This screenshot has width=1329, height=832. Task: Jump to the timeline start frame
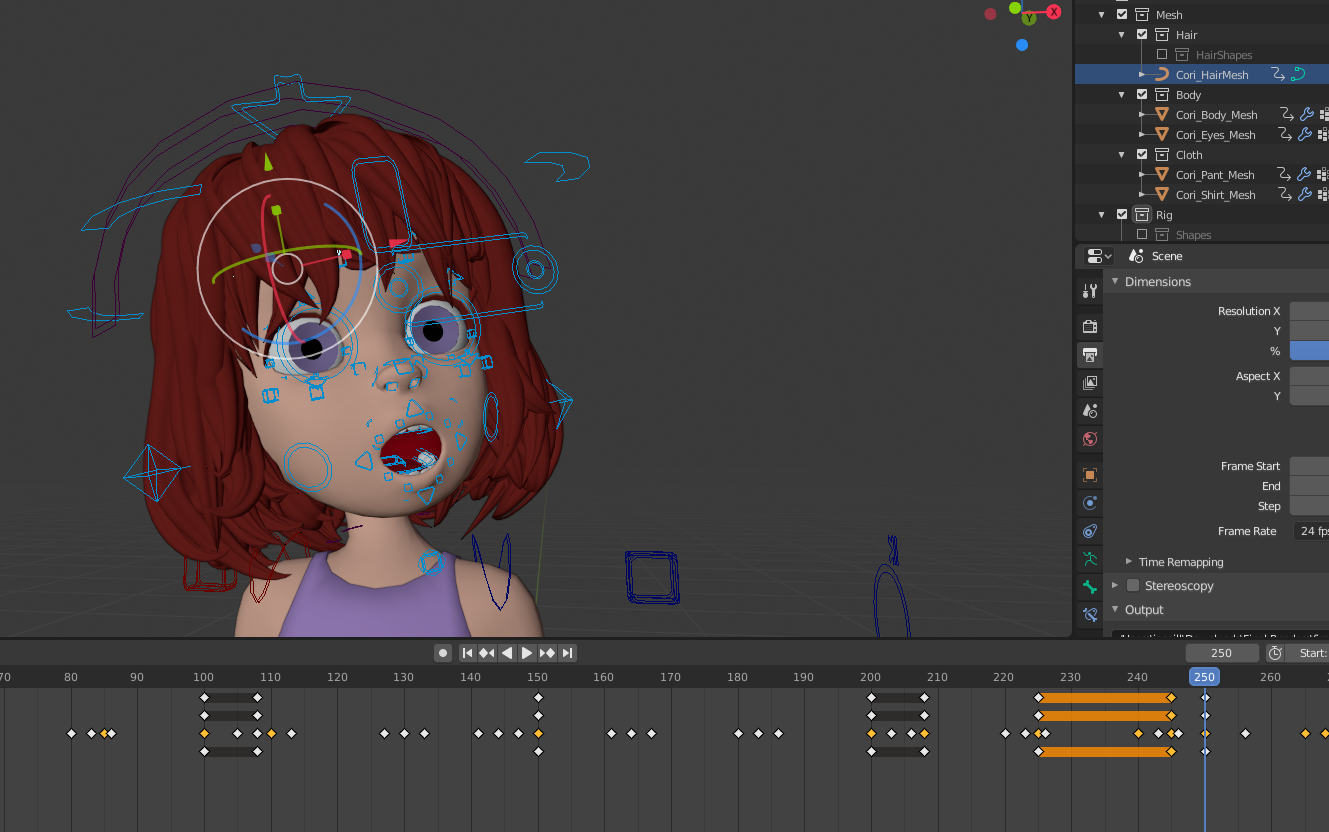[x=467, y=653]
